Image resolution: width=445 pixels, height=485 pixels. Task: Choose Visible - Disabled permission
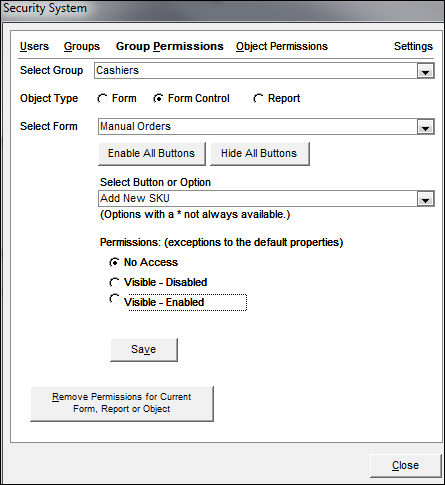pyautogui.click(x=114, y=283)
